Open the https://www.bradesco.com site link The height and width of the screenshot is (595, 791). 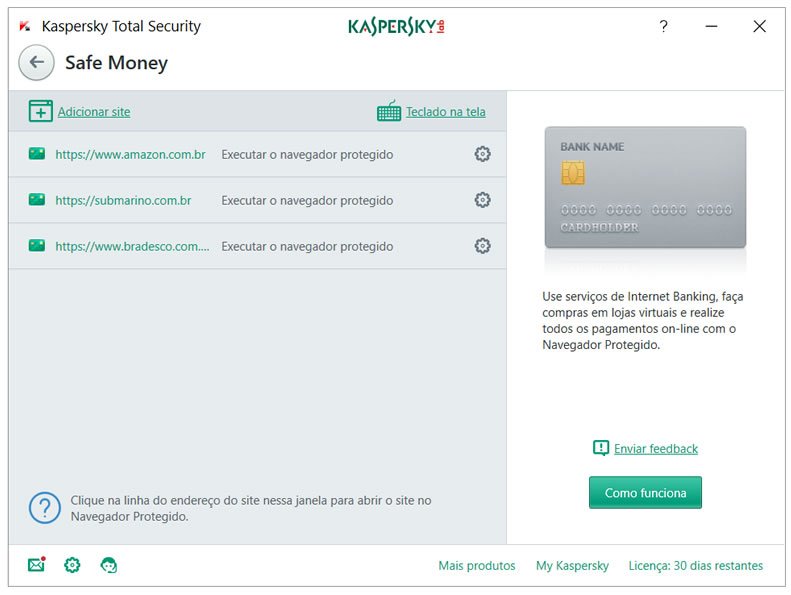click(x=132, y=246)
